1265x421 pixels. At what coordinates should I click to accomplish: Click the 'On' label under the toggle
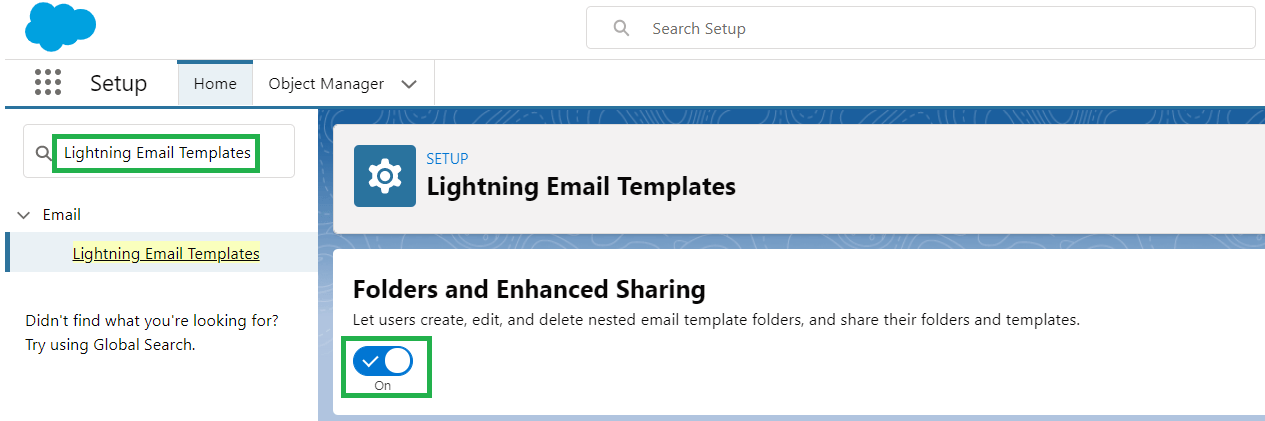[383, 385]
